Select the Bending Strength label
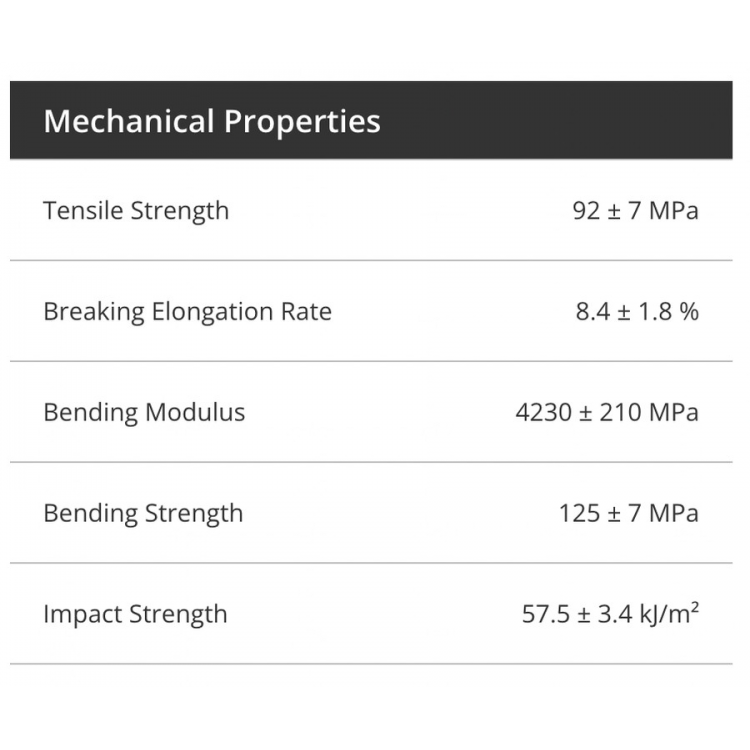This screenshot has width=750, height=750. (143, 513)
